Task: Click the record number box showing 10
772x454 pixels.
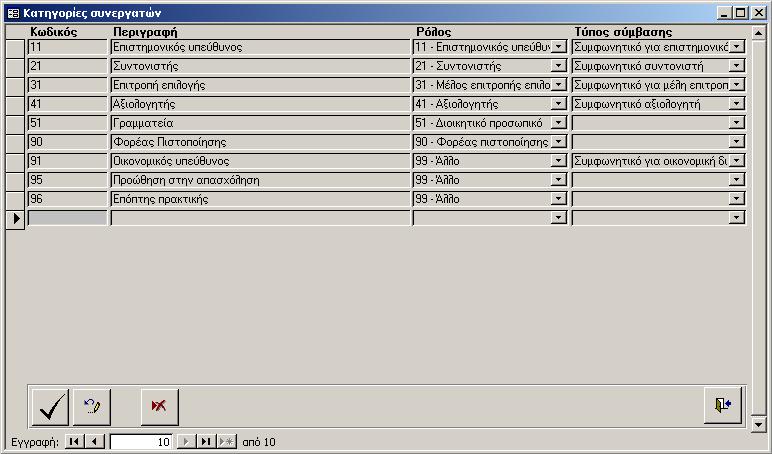Action: pyautogui.click(x=142, y=441)
